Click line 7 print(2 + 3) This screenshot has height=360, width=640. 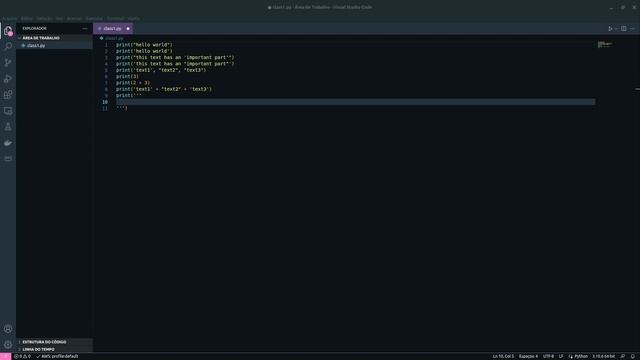tap(133, 83)
